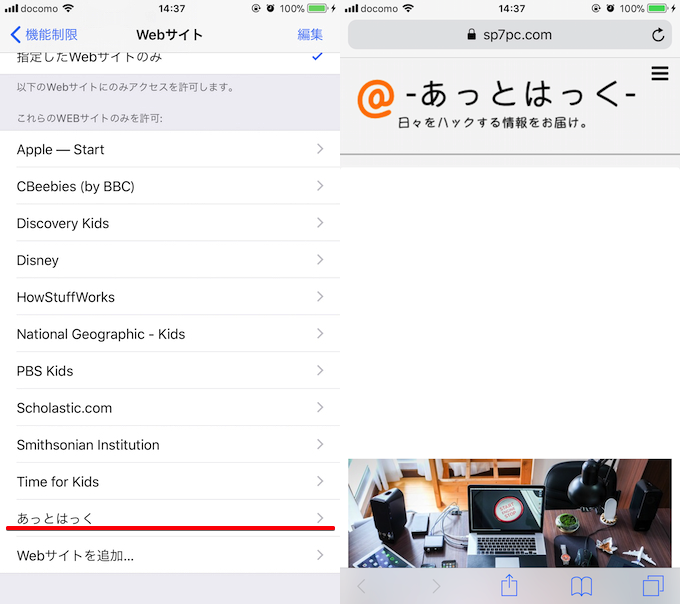Tap the 編集 edit button
680x604 pixels.
tap(310, 35)
